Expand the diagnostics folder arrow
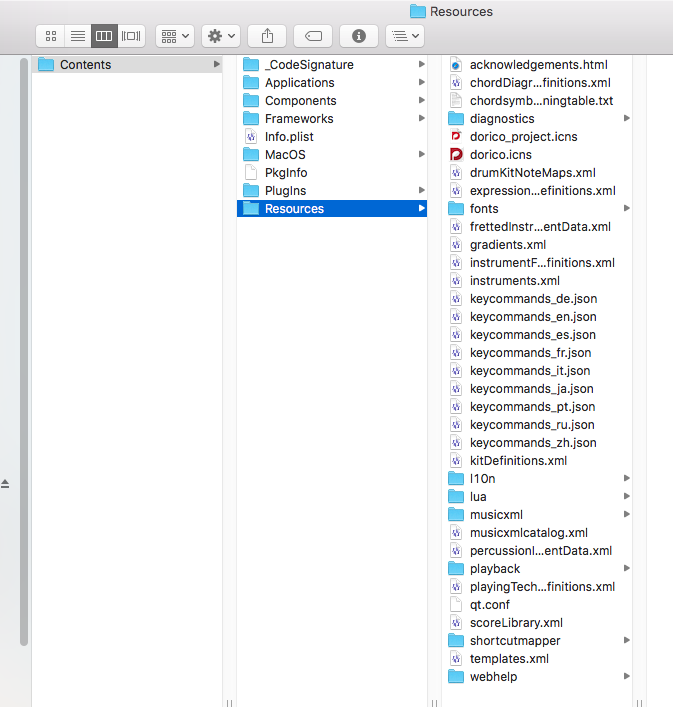The image size is (673, 707). pyautogui.click(x=627, y=118)
